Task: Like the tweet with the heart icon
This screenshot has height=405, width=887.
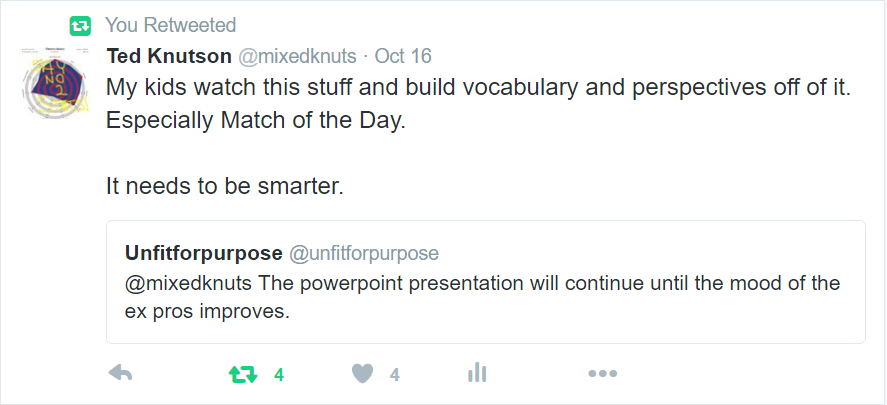Action: (363, 374)
